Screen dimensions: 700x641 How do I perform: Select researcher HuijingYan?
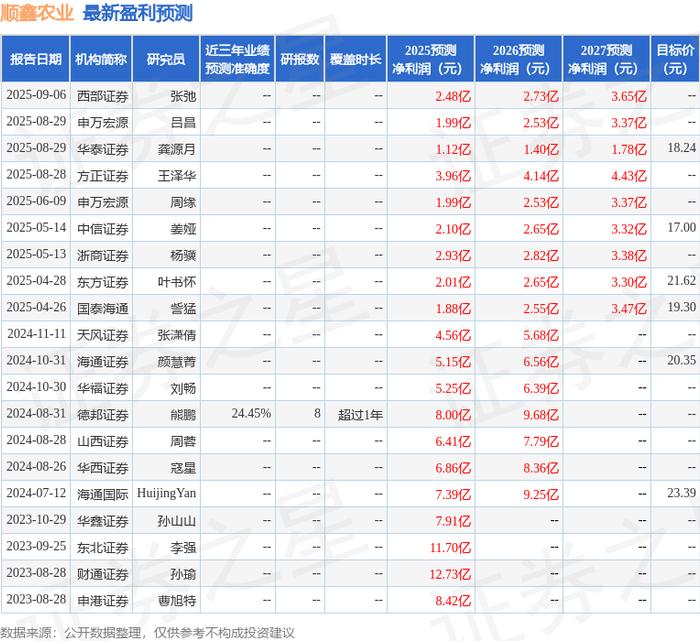point(167,493)
